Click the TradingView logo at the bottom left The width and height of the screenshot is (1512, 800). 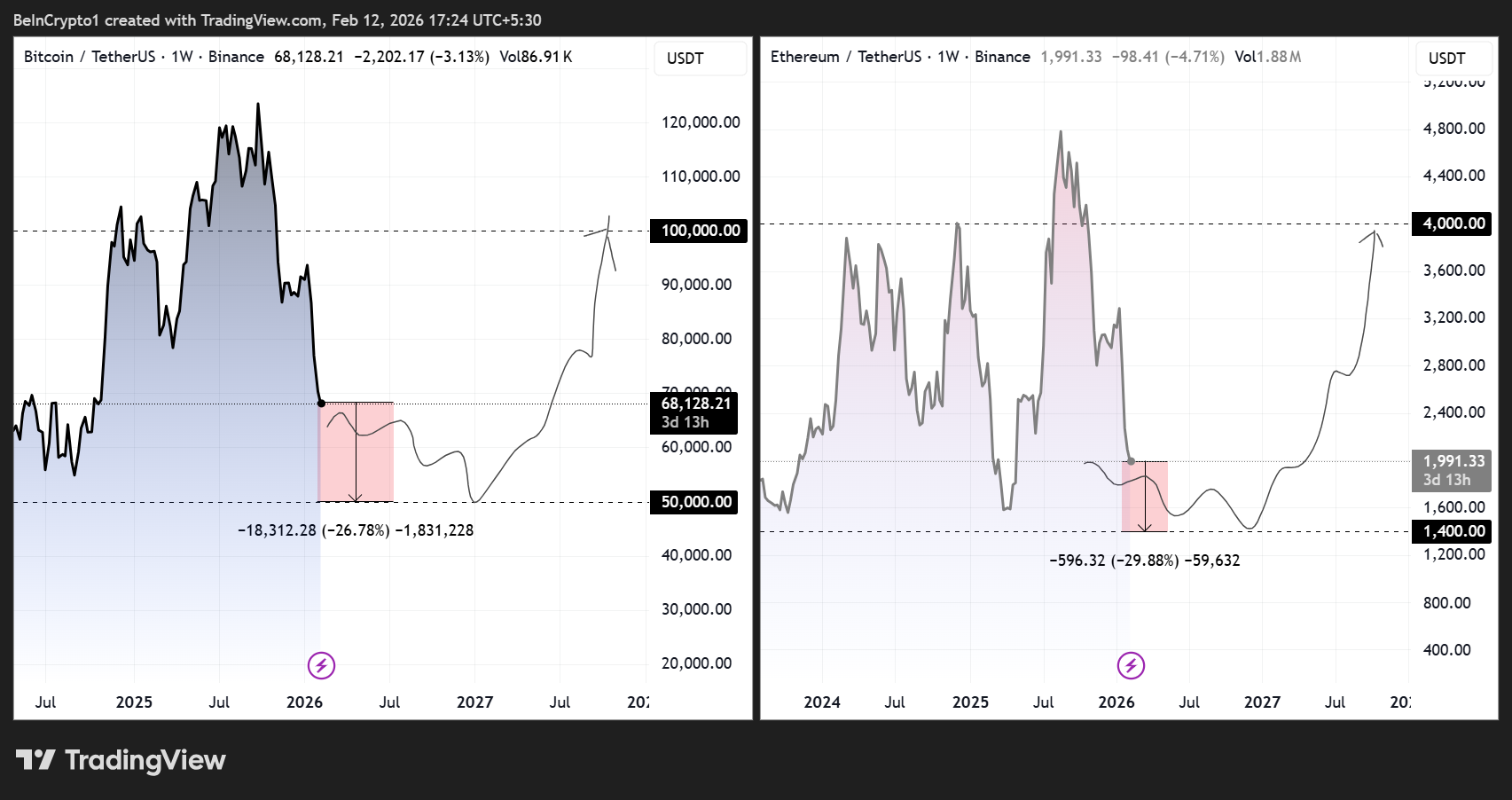tap(120, 760)
